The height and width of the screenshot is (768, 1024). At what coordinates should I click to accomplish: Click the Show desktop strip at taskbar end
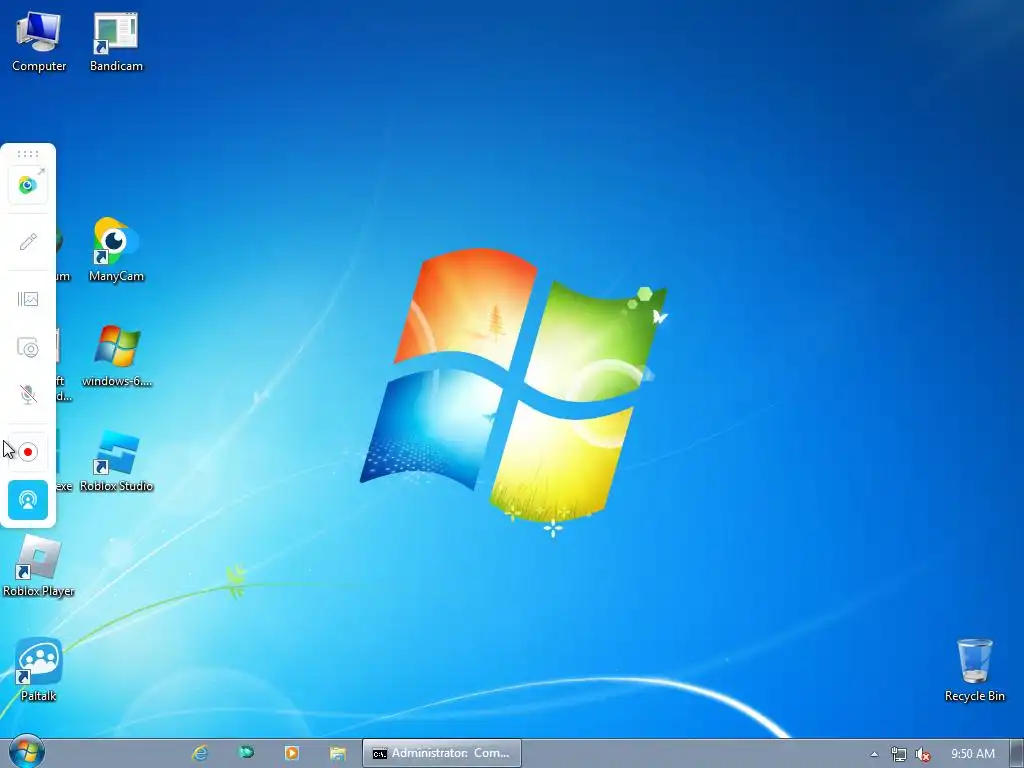[x=1017, y=754]
